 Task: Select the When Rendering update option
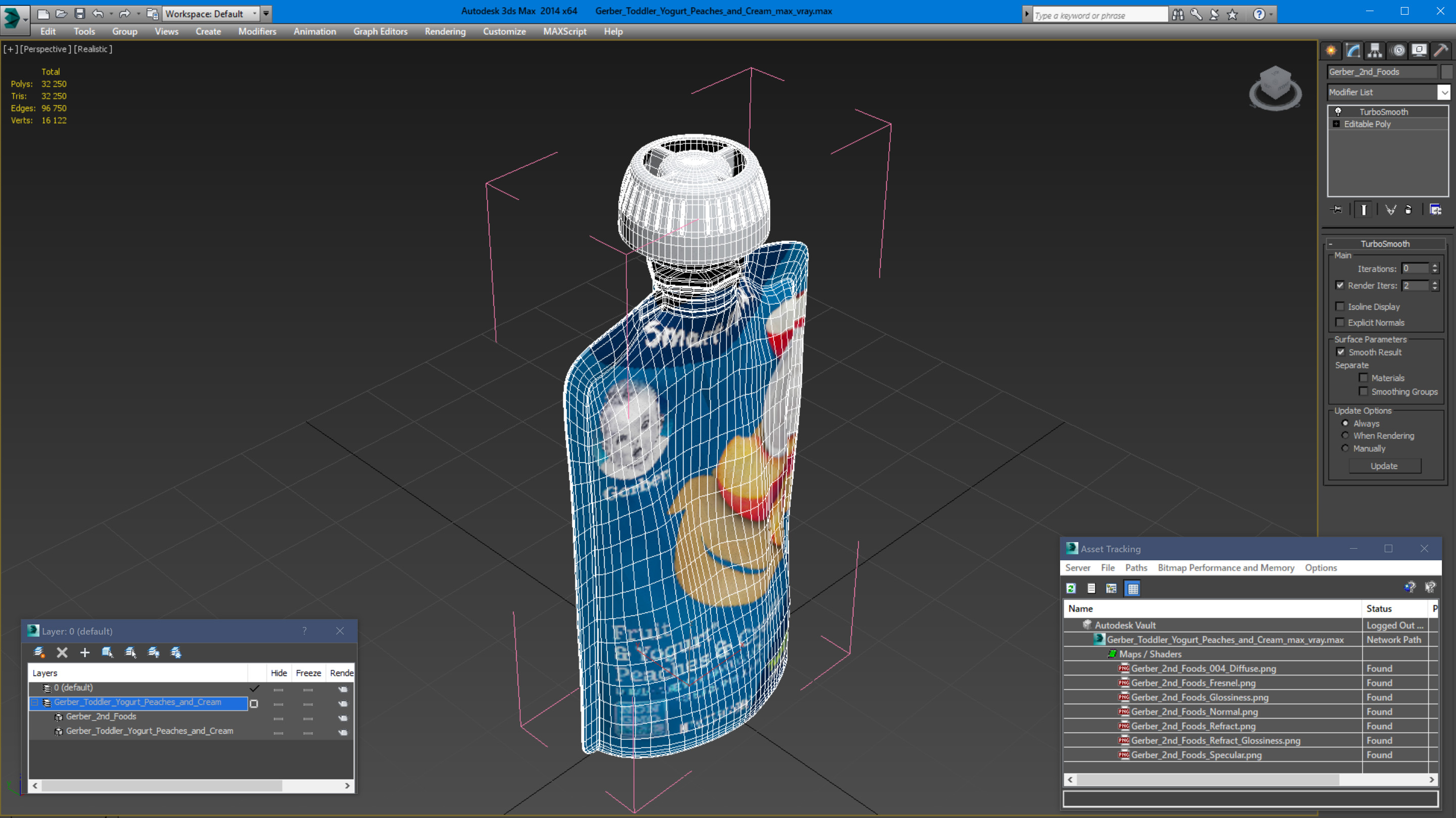[x=1345, y=435]
